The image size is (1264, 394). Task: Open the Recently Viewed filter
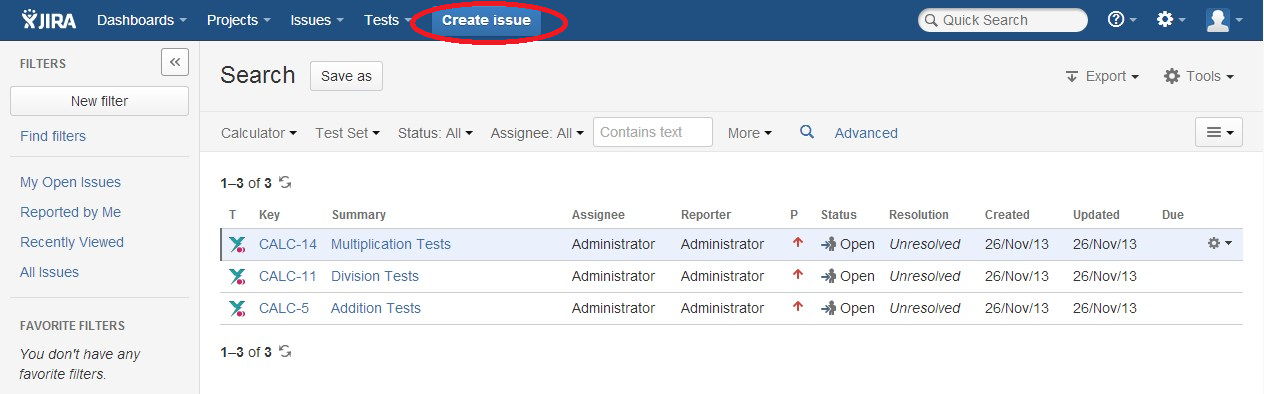(x=72, y=242)
